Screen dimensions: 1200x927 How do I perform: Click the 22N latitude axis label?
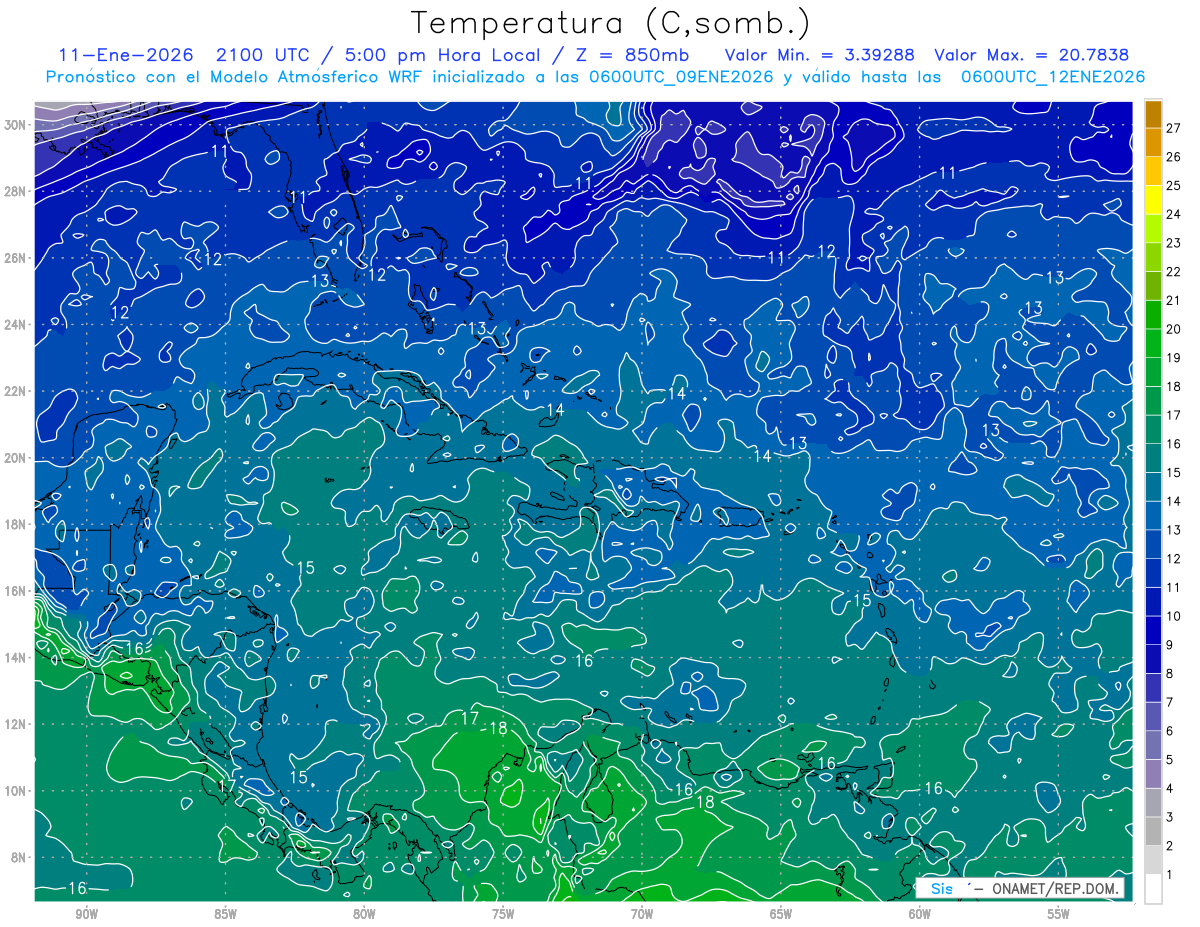[x=17, y=391]
